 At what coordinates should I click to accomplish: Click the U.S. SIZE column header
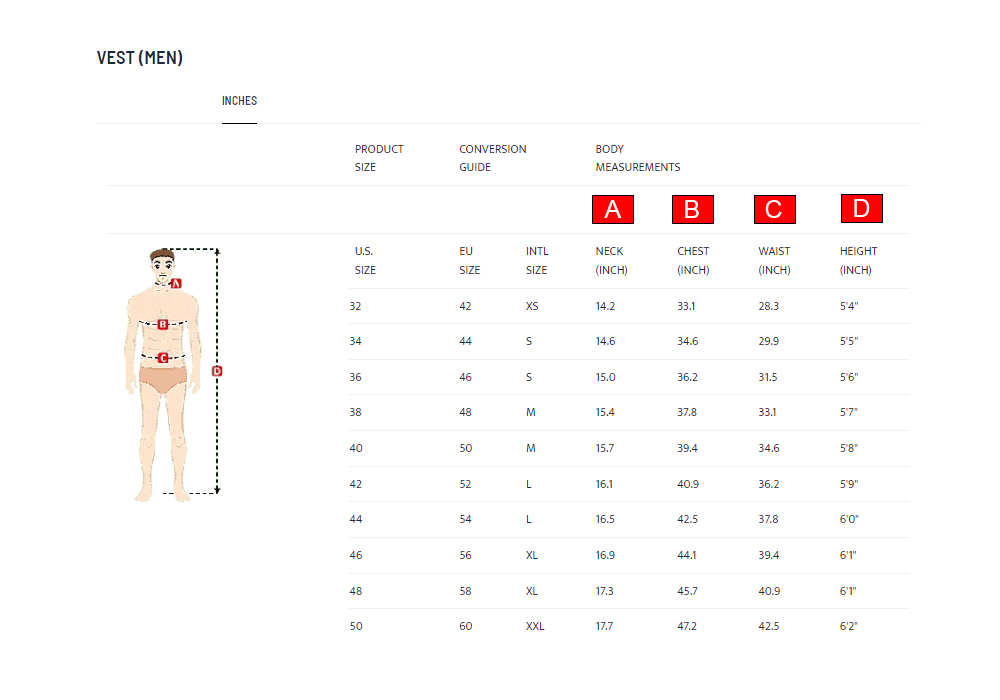(x=365, y=261)
